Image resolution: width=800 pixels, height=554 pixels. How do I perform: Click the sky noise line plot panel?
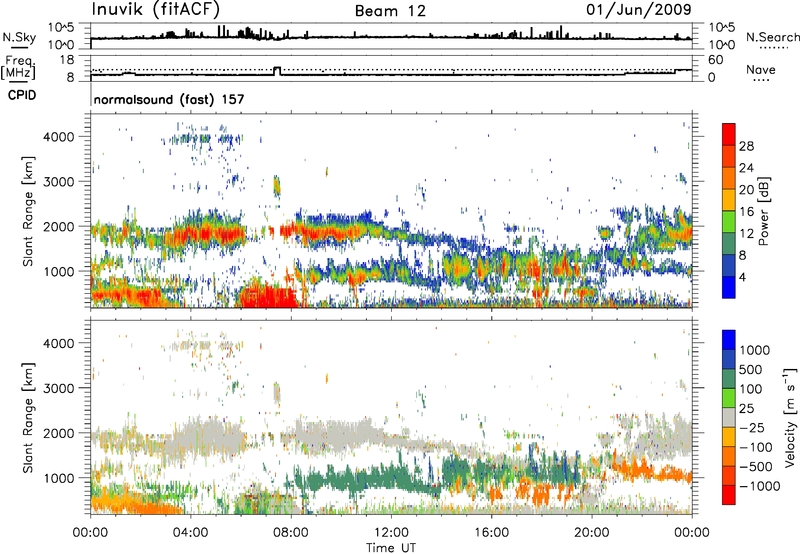[x=391, y=36]
